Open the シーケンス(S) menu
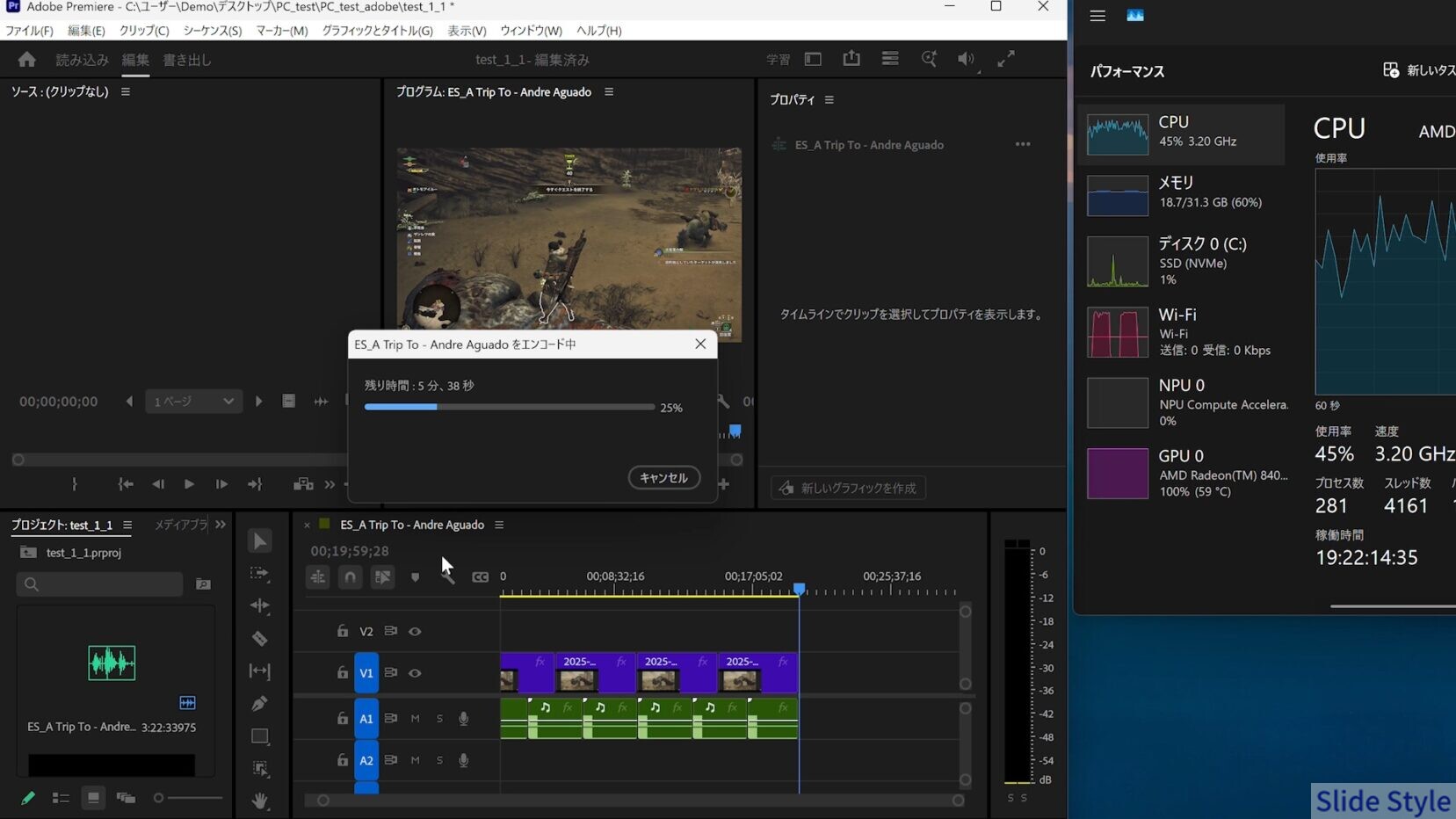Image resolution: width=1456 pixels, height=819 pixels. (x=213, y=31)
